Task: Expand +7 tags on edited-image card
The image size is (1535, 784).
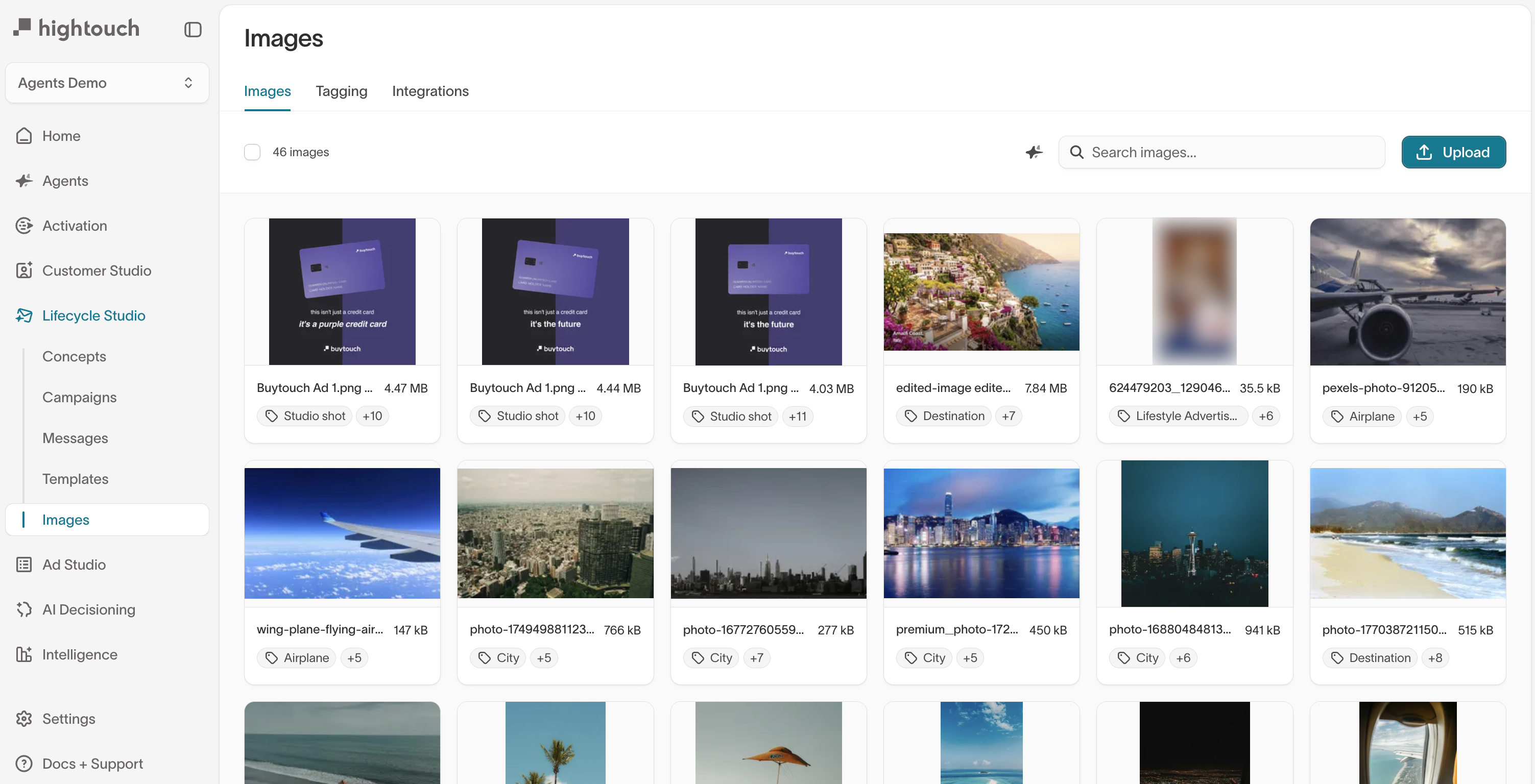Action: 1008,416
